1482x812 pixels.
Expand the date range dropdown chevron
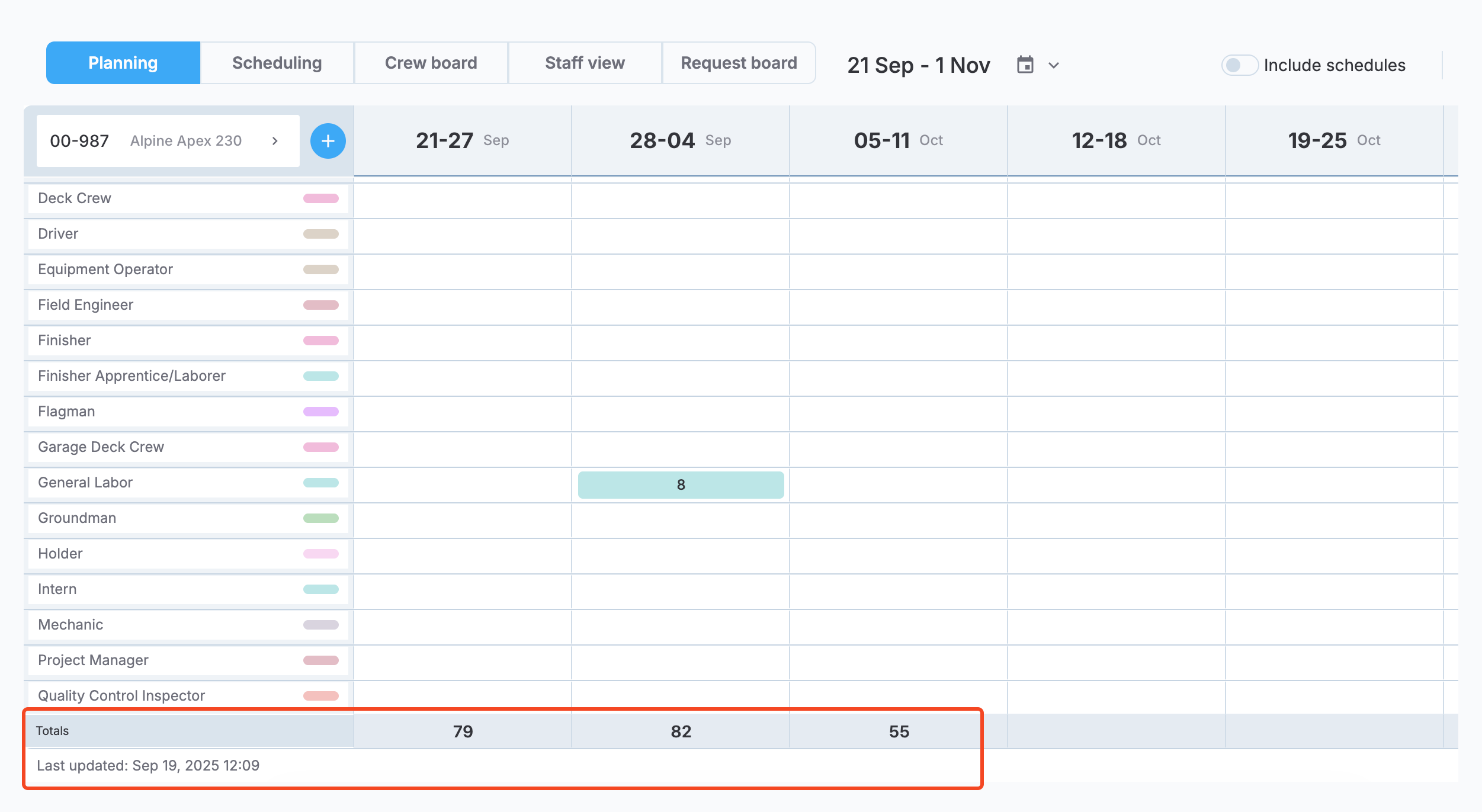(1053, 65)
